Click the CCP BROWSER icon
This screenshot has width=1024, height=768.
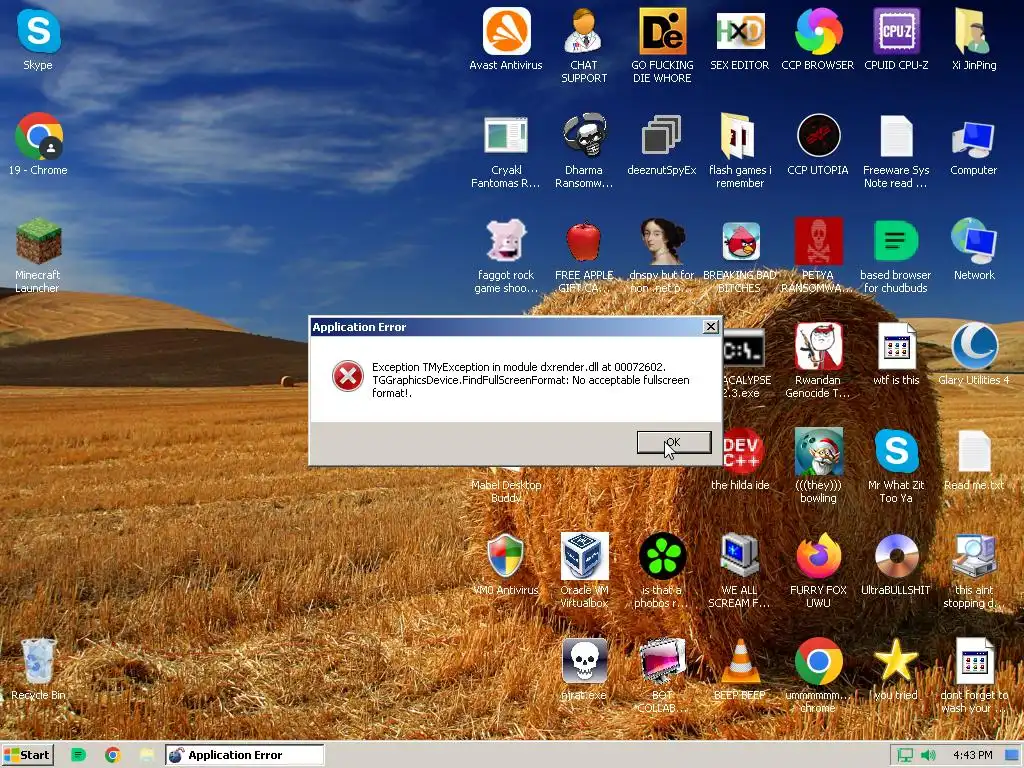(818, 31)
